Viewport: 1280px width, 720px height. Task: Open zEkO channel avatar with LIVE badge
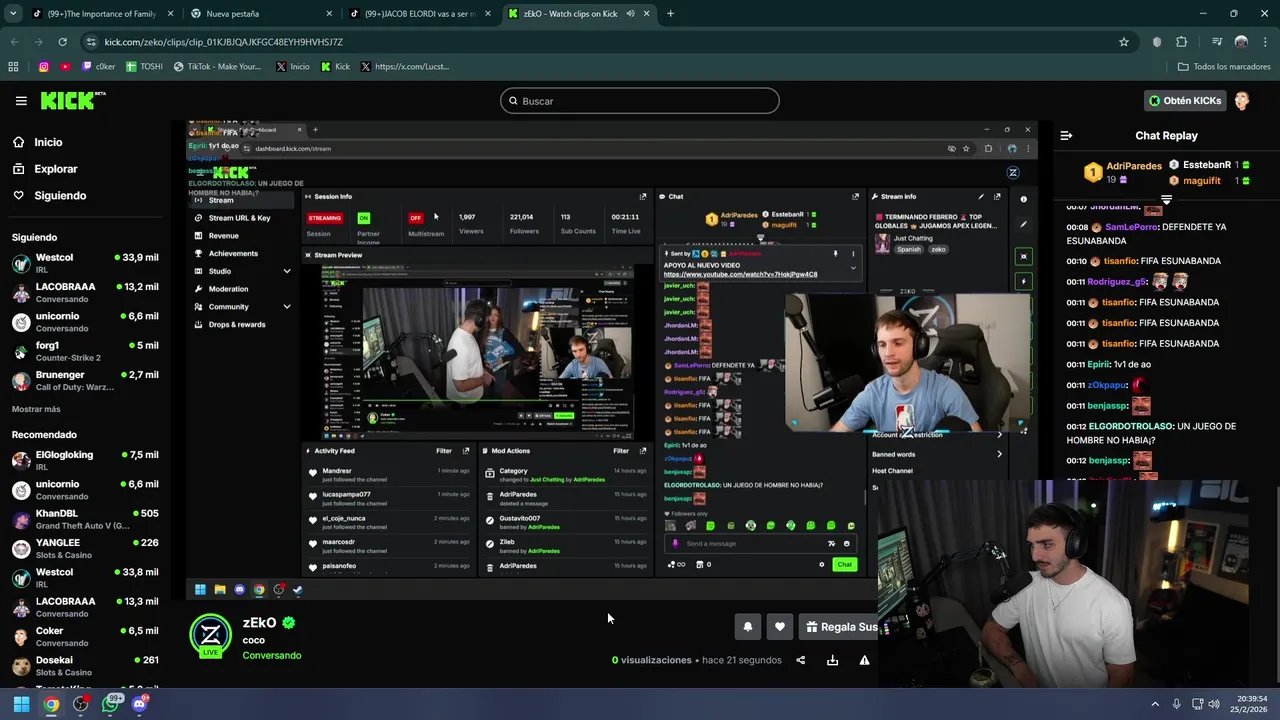211,635
